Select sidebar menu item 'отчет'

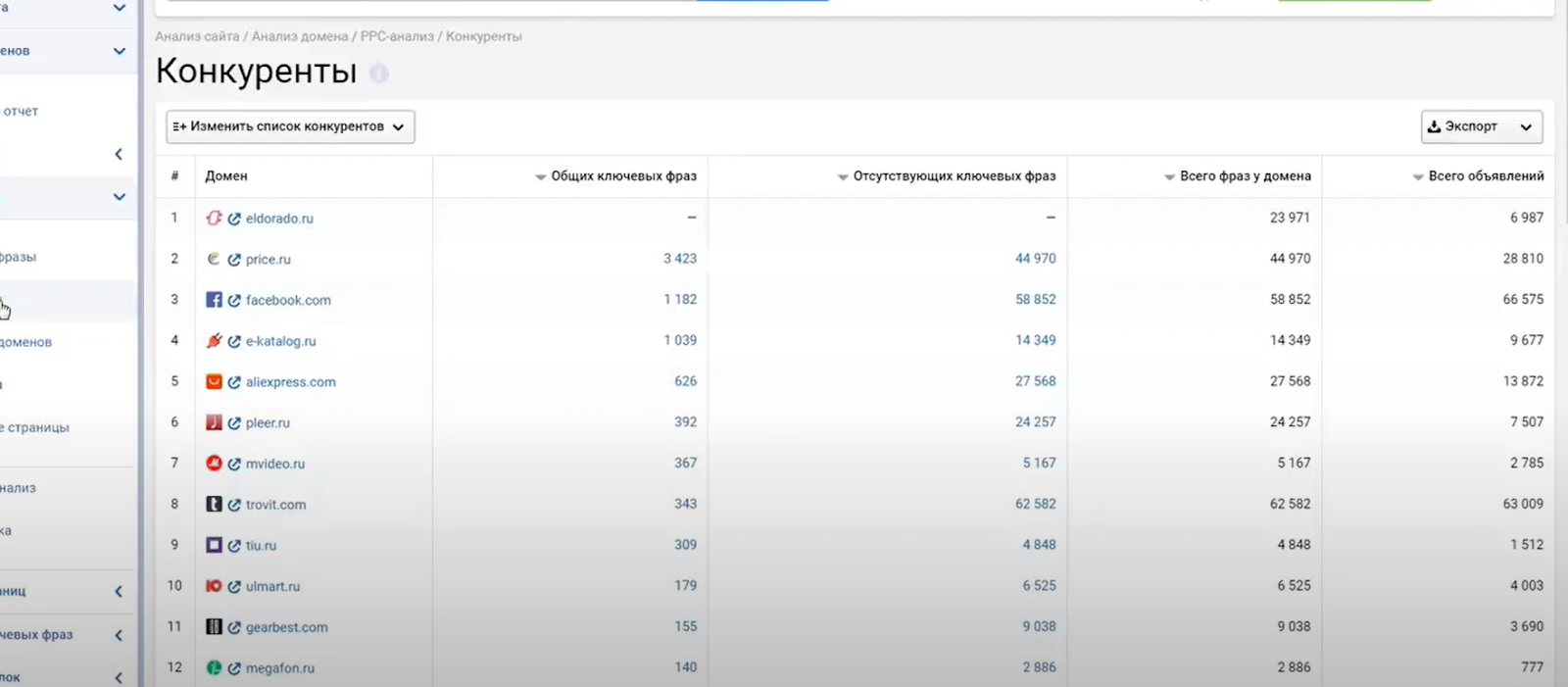[x=21, y=112]
